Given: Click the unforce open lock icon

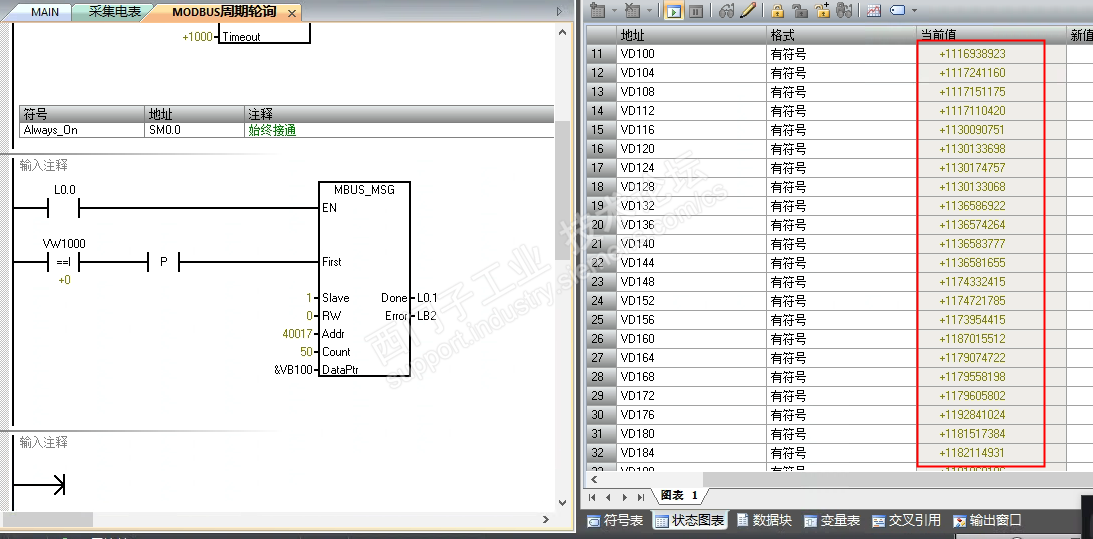Looking at the screenshot, I should point(800,10).
